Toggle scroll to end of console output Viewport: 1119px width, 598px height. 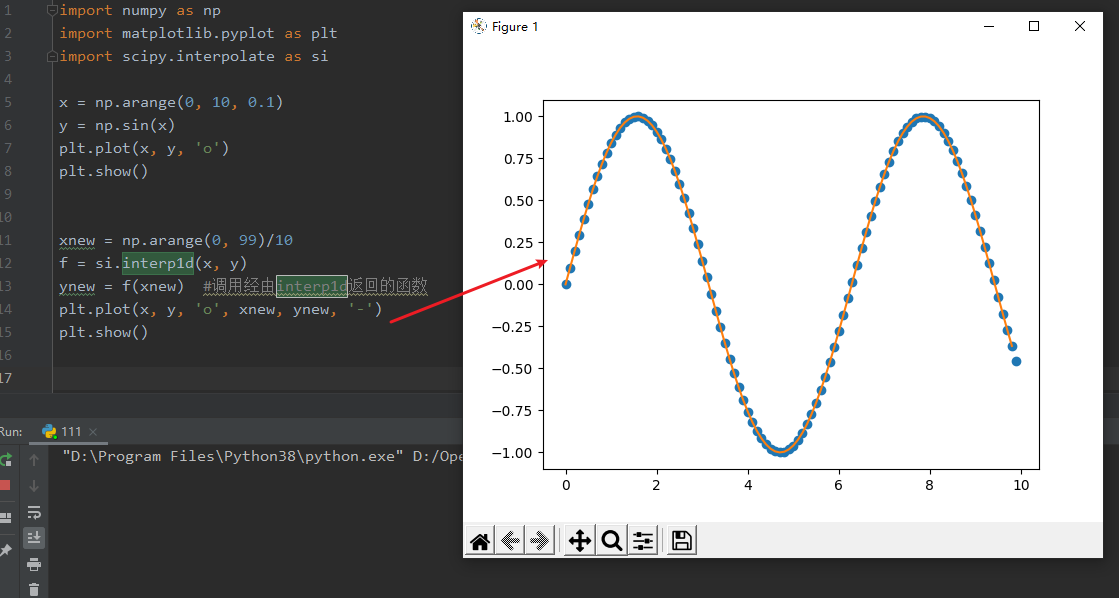coord(34,538)
